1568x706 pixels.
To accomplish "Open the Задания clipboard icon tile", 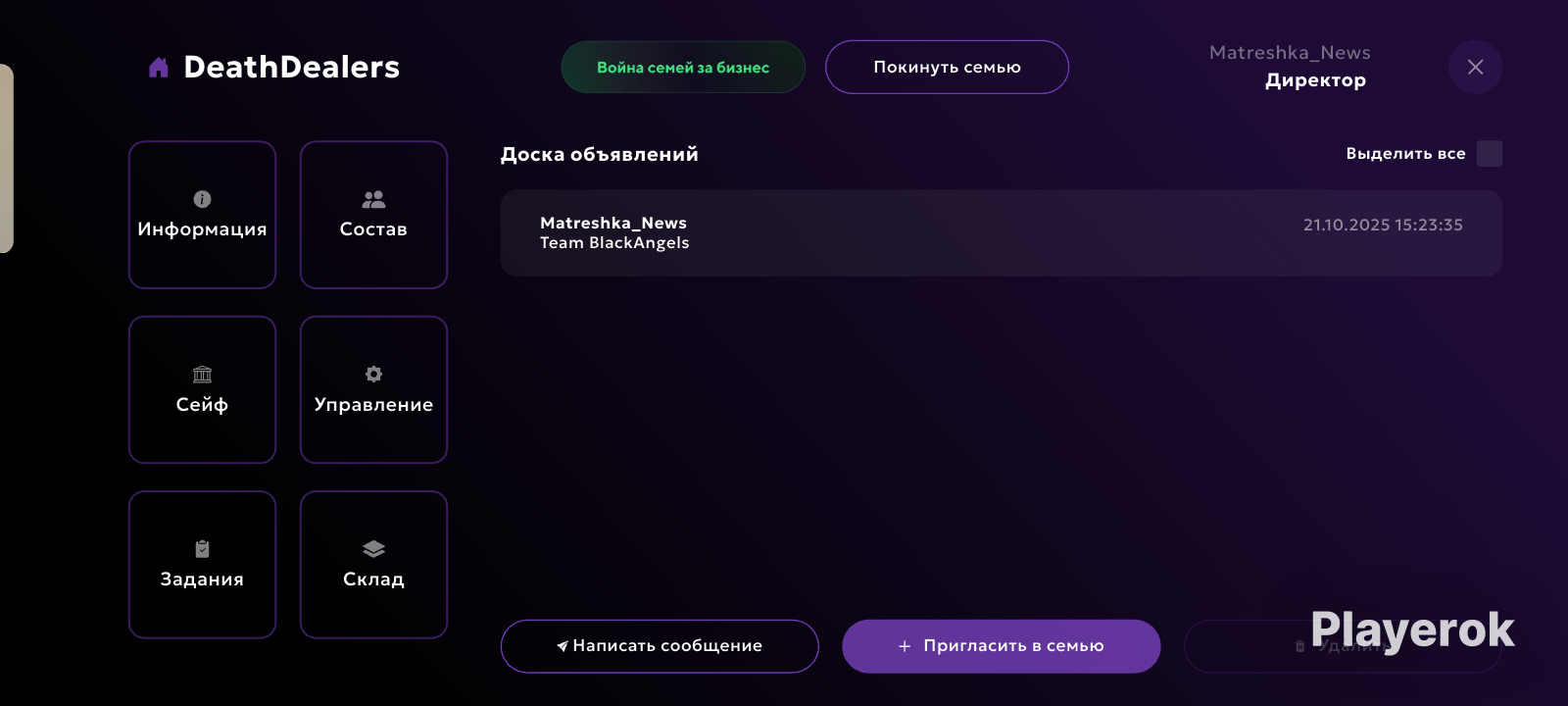I will click(202, 565).
